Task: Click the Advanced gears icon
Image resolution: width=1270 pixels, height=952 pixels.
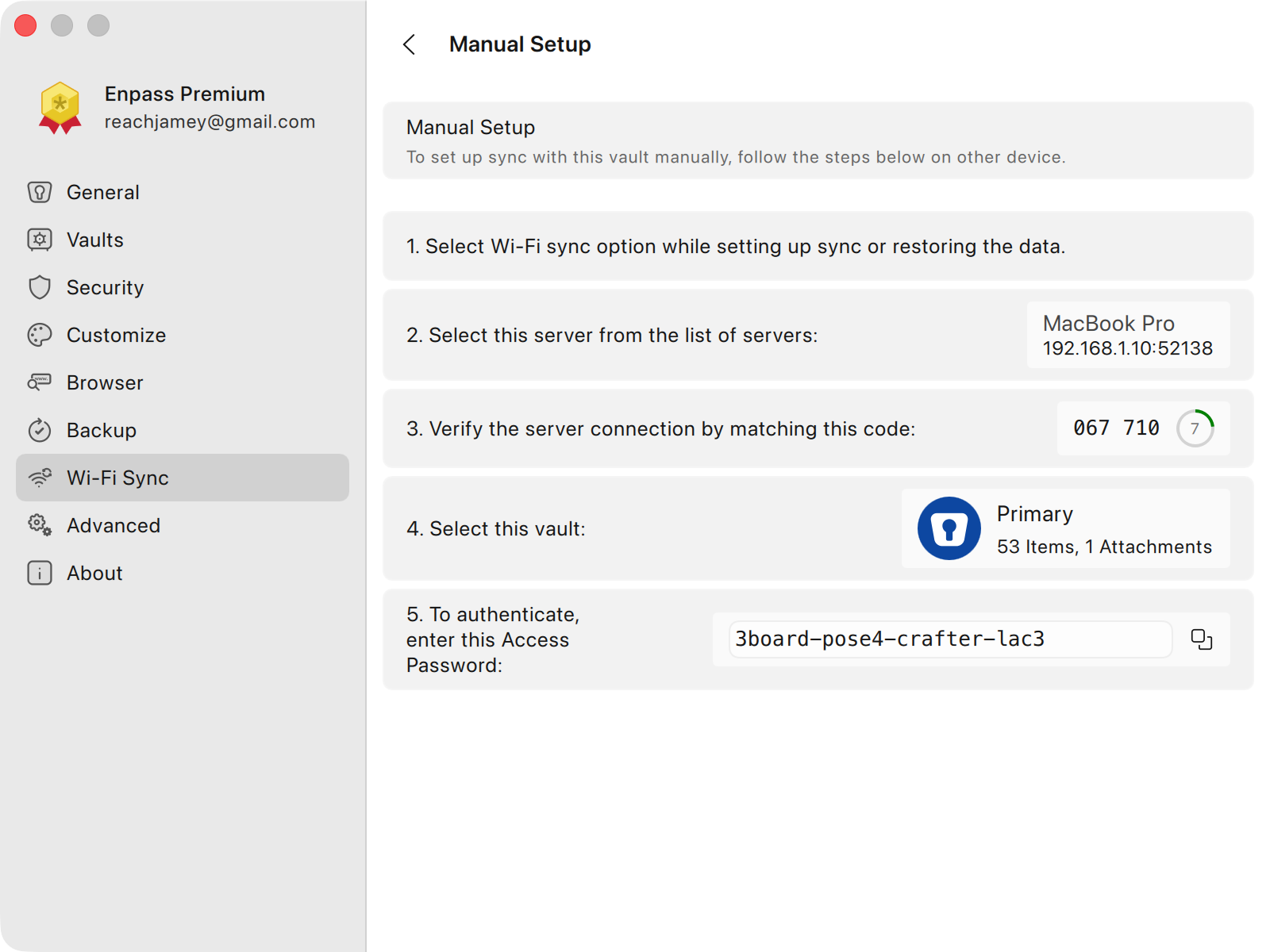Action: [x=40, y=525]
